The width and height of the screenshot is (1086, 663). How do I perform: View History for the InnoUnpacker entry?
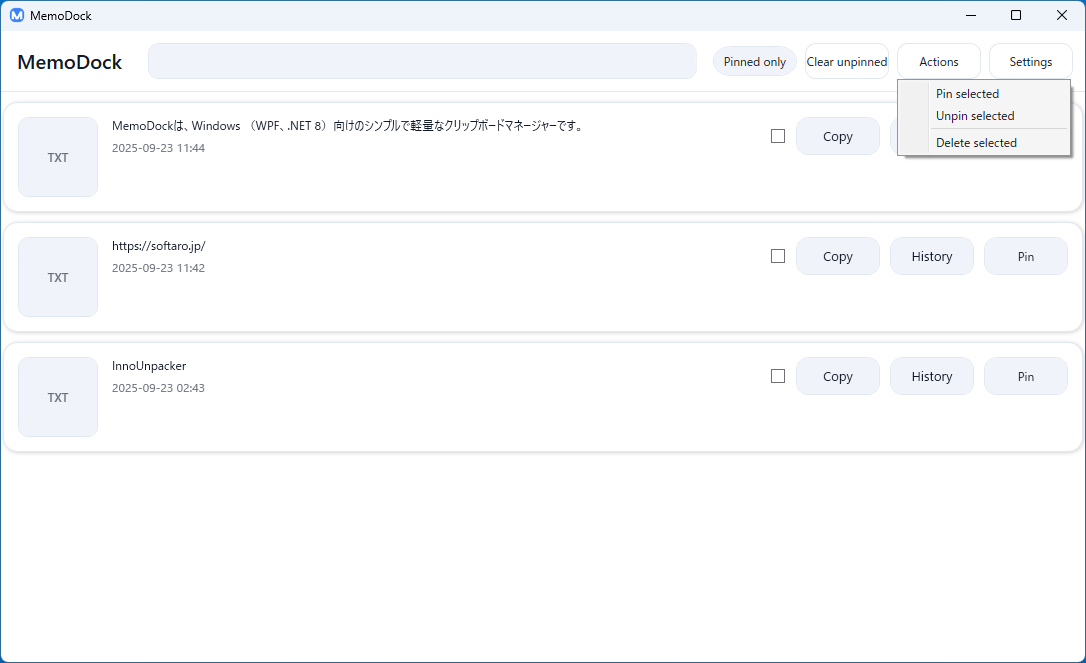coord(932,376)
